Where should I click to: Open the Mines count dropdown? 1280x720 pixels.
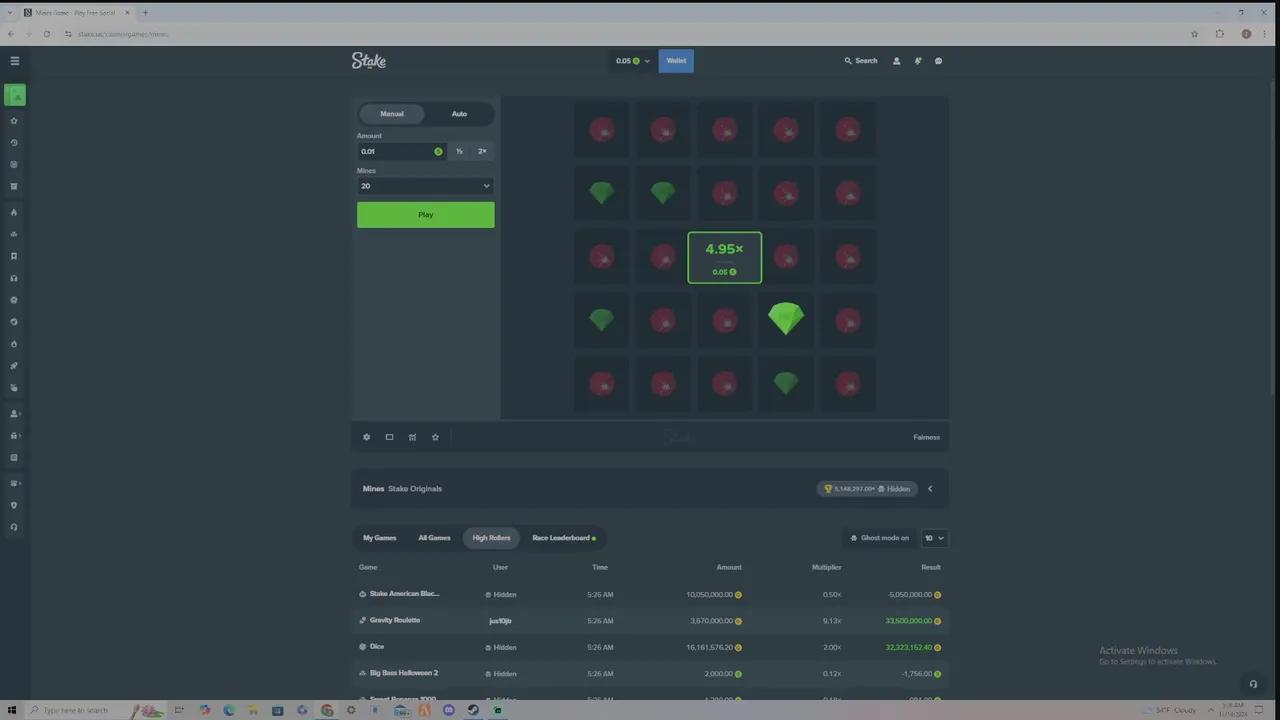[x=425, y=186]
